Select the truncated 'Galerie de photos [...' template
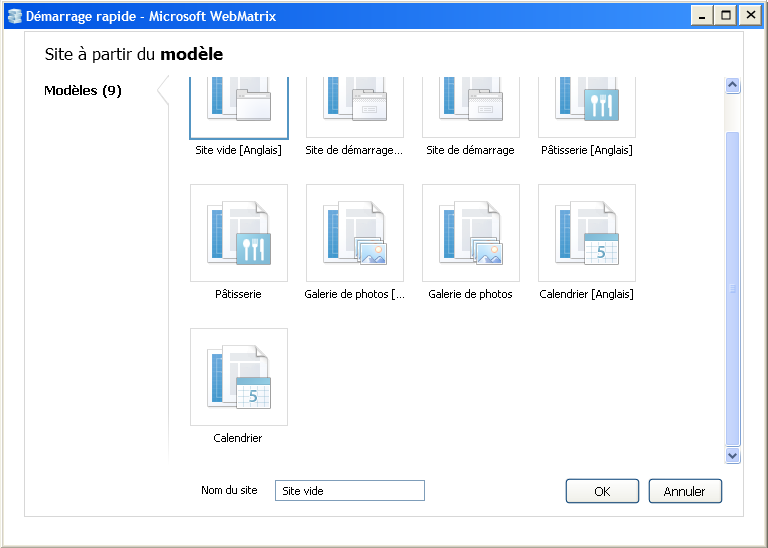 coord(355,234)
